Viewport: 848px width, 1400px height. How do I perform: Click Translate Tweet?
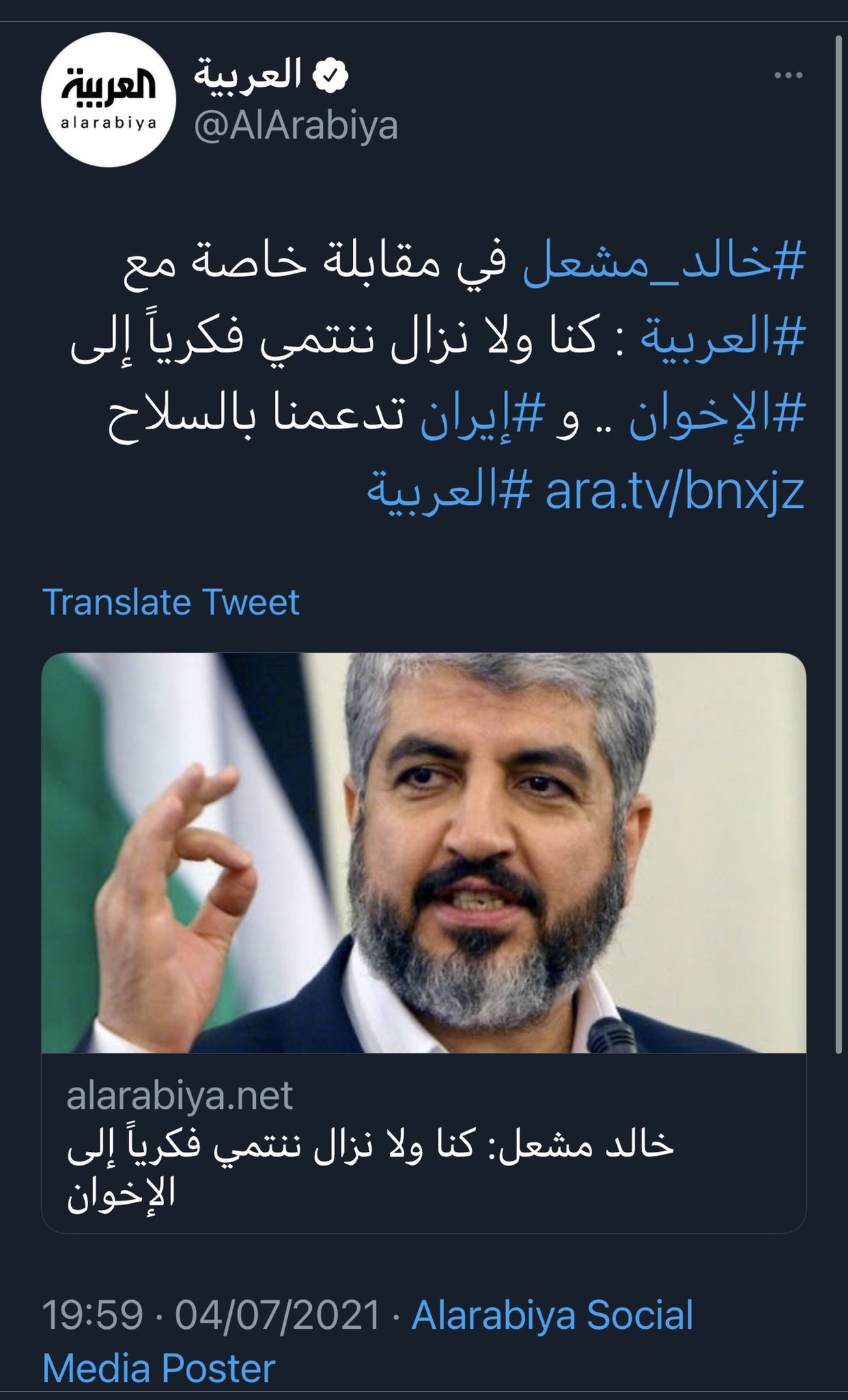[x=171, y=602]
